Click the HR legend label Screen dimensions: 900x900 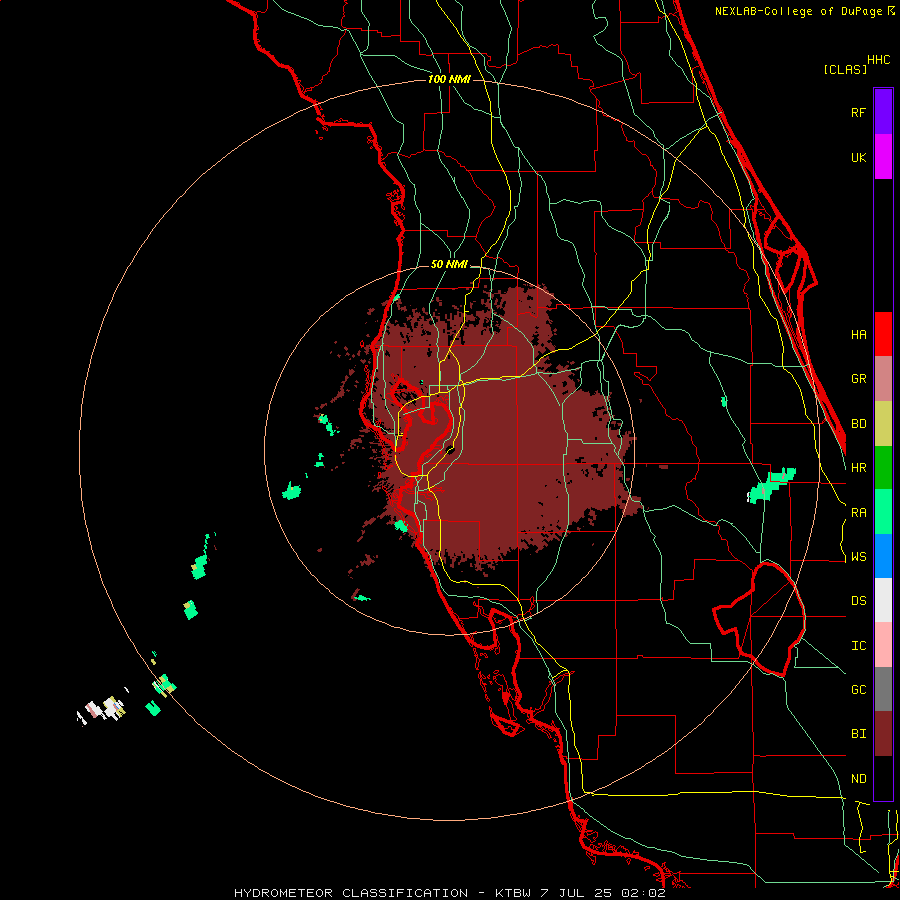(x=858, y=468)
